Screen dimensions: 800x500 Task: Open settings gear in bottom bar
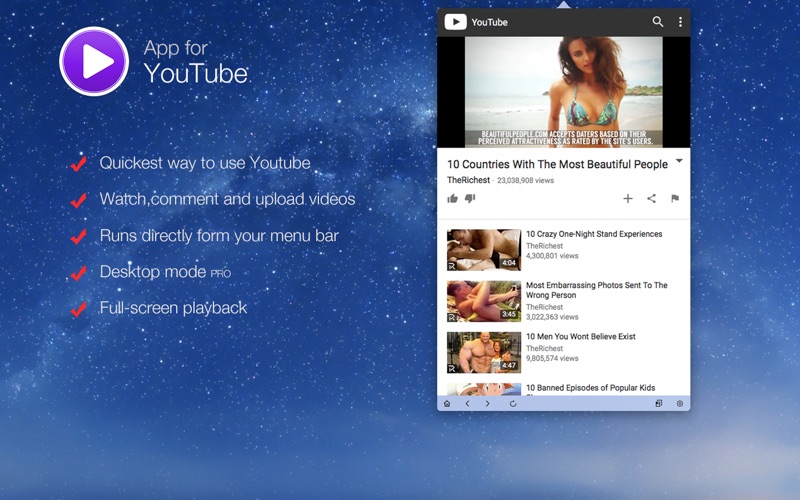point(680,404)
